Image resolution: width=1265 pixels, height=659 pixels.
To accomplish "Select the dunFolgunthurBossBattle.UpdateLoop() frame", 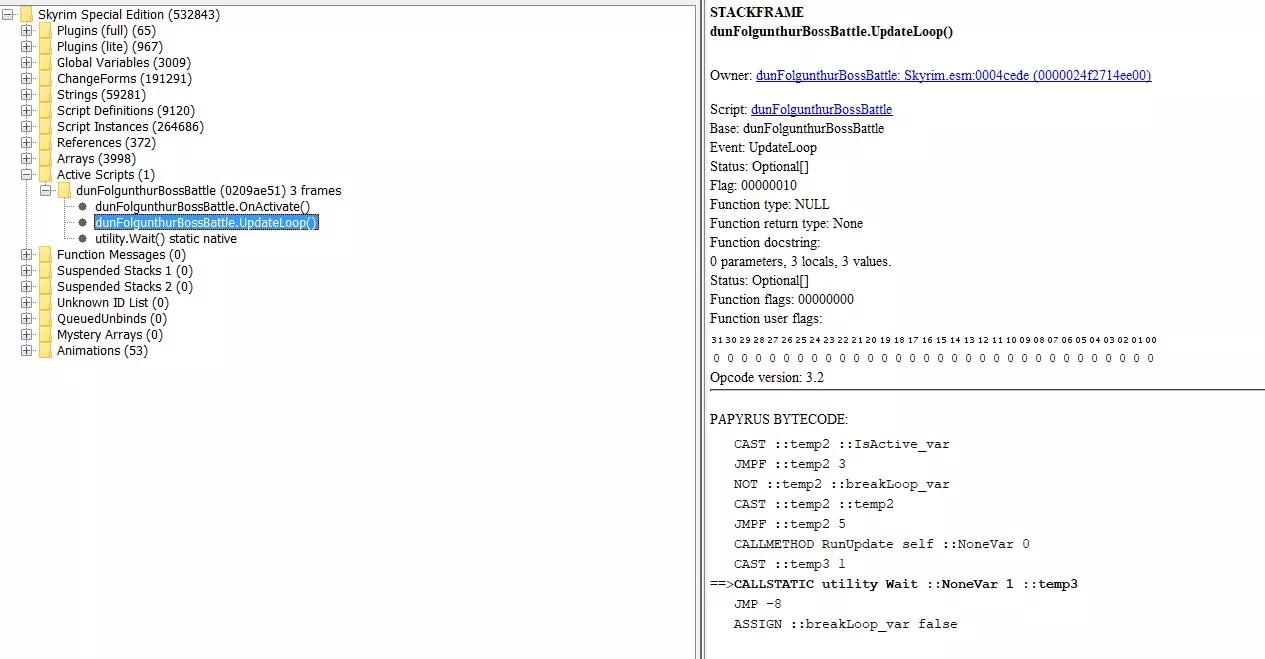I will point(207,223).
